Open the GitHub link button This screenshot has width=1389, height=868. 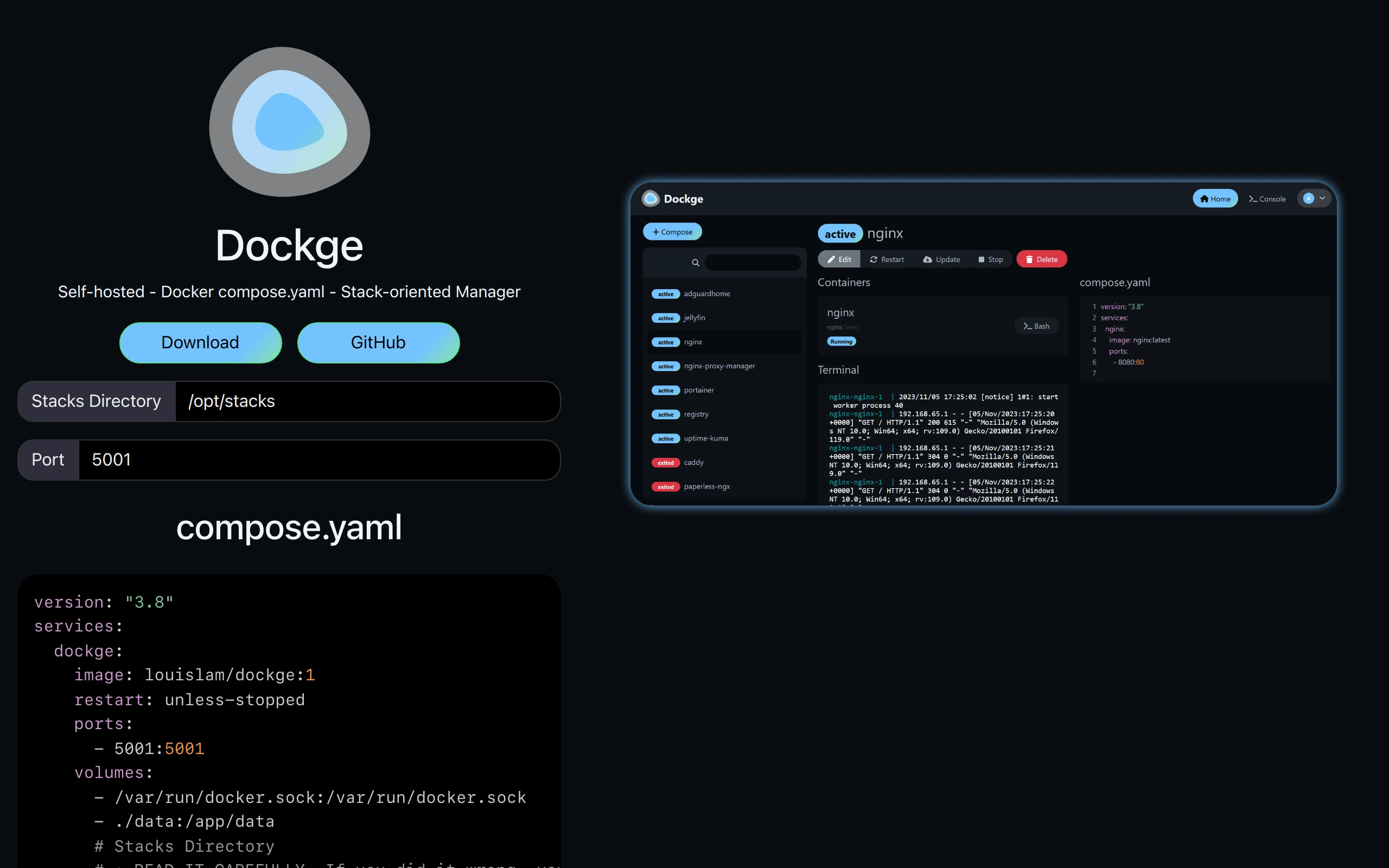[x=378, y=343]
